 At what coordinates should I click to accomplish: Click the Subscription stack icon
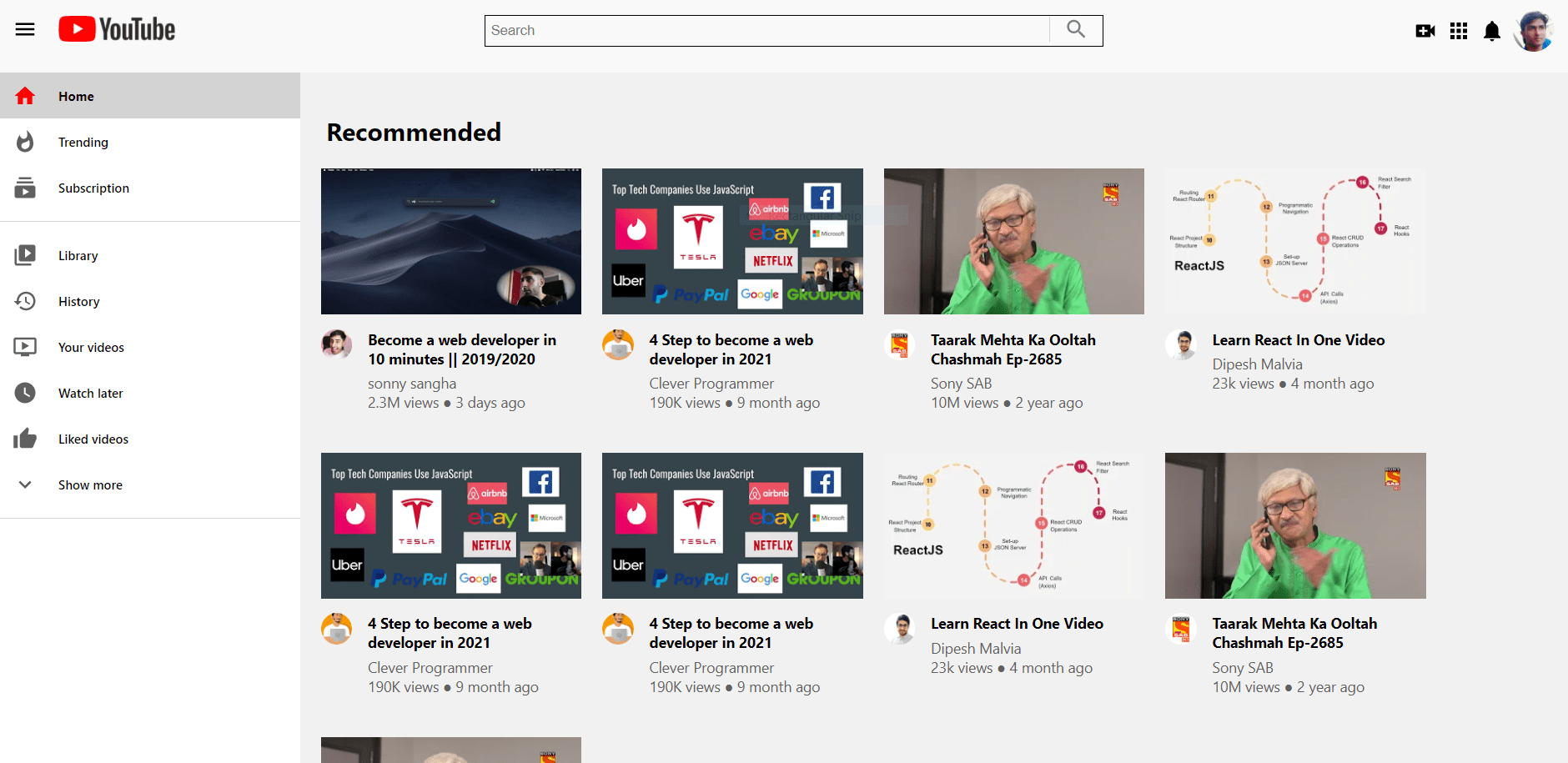(25, 188)
